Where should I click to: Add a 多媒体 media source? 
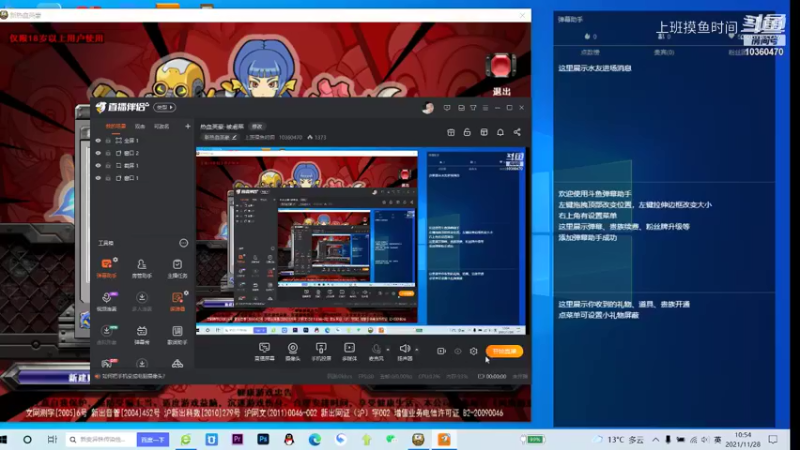tap(349, 352)
